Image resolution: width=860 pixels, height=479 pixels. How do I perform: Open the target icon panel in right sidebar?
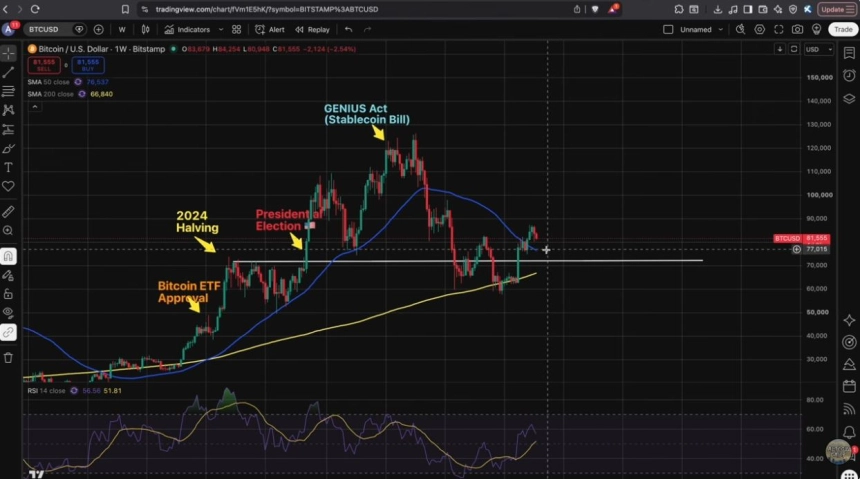849,342
